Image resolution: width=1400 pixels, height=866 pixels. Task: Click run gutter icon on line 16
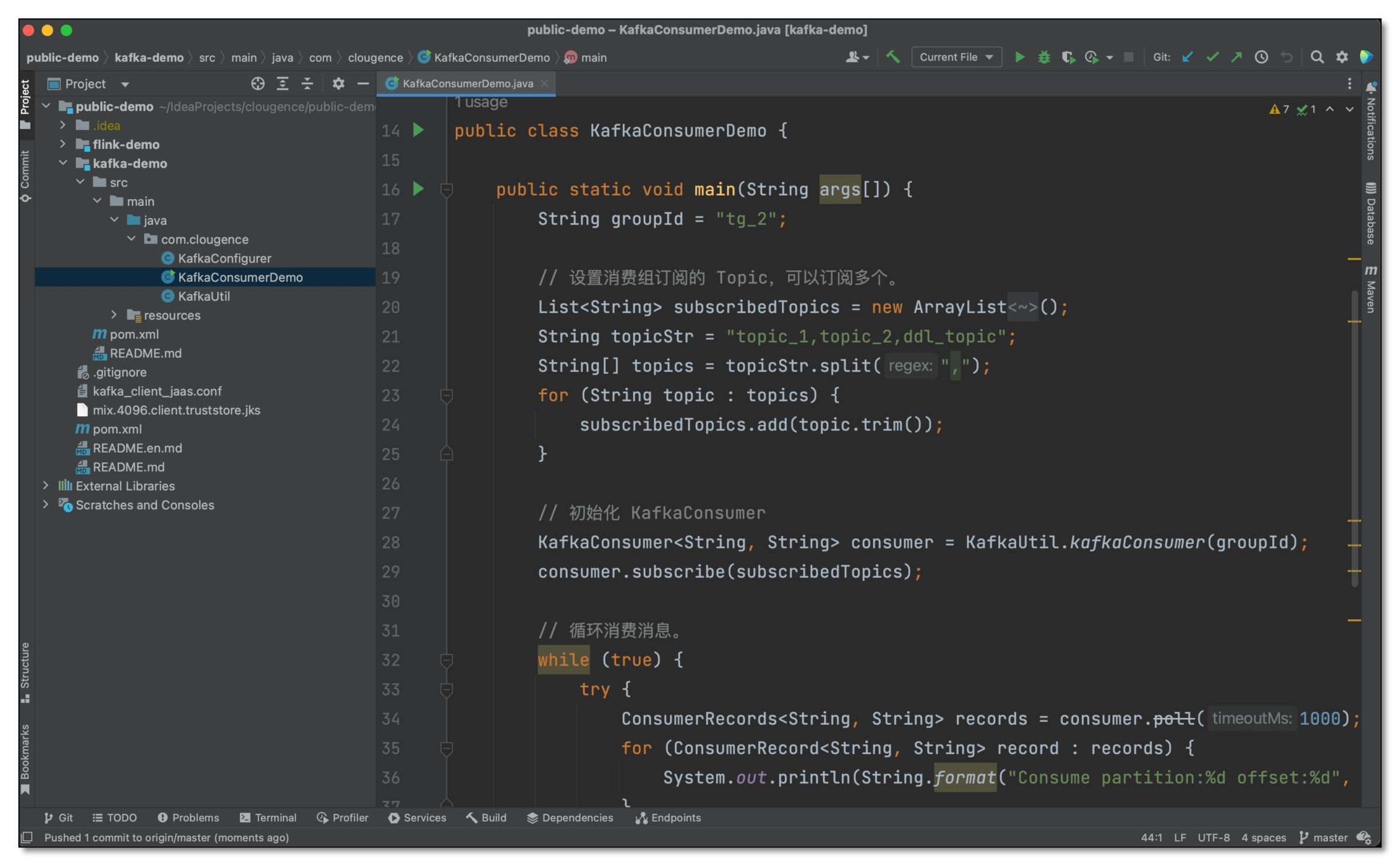pos(418,189)
